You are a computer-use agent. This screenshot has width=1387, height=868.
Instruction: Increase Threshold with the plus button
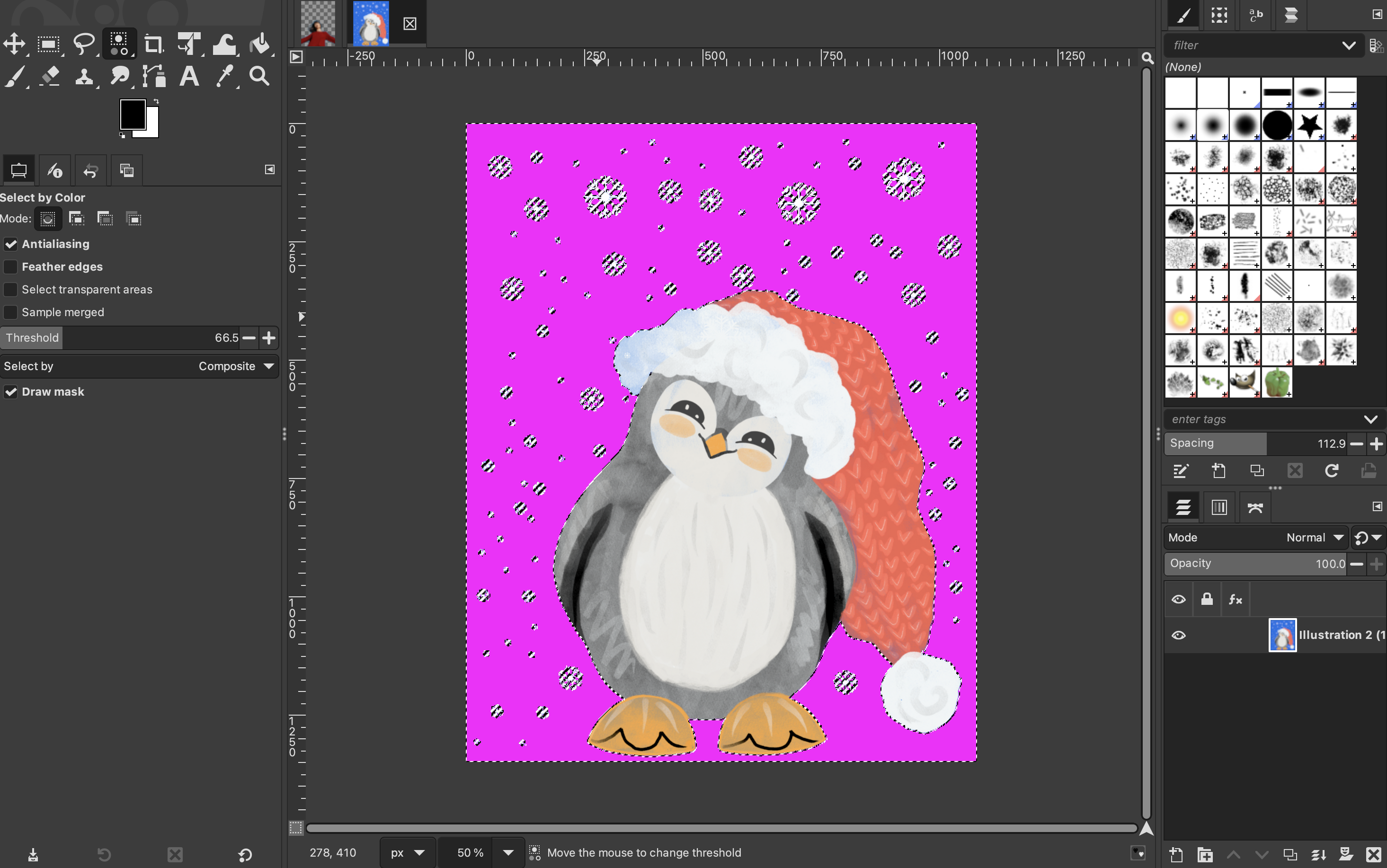(269, 338)
